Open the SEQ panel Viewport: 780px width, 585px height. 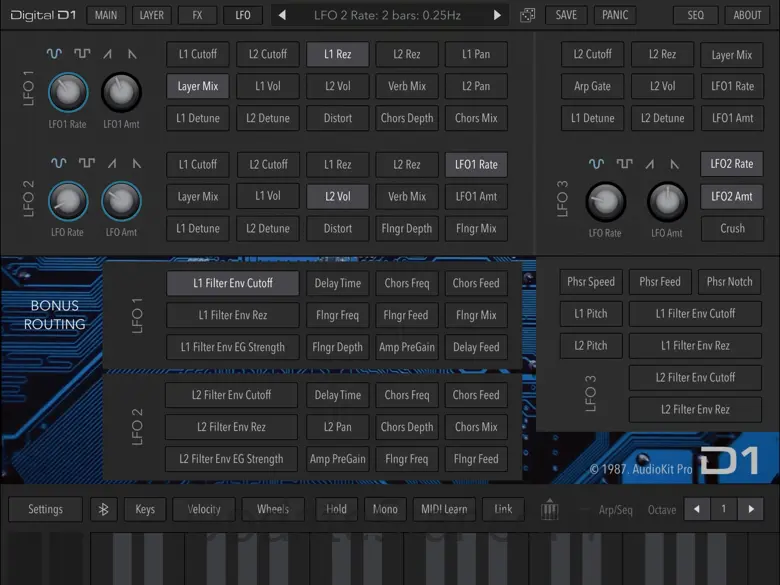(695, 15)
